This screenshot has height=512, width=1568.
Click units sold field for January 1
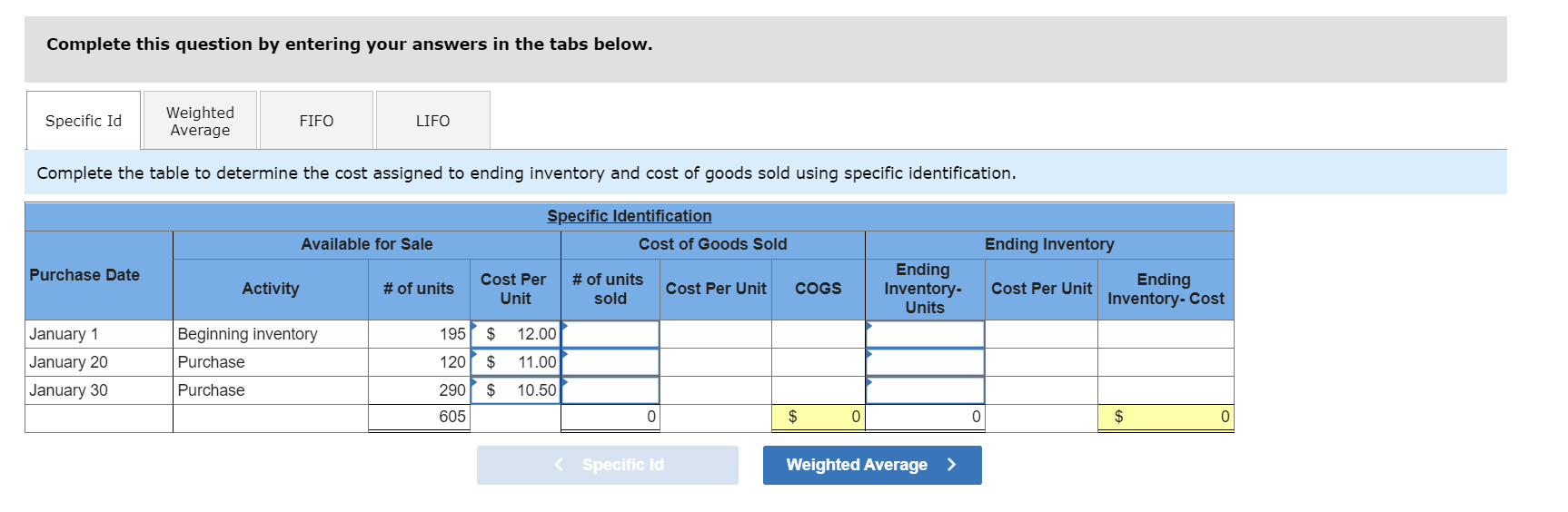(610, 334)
